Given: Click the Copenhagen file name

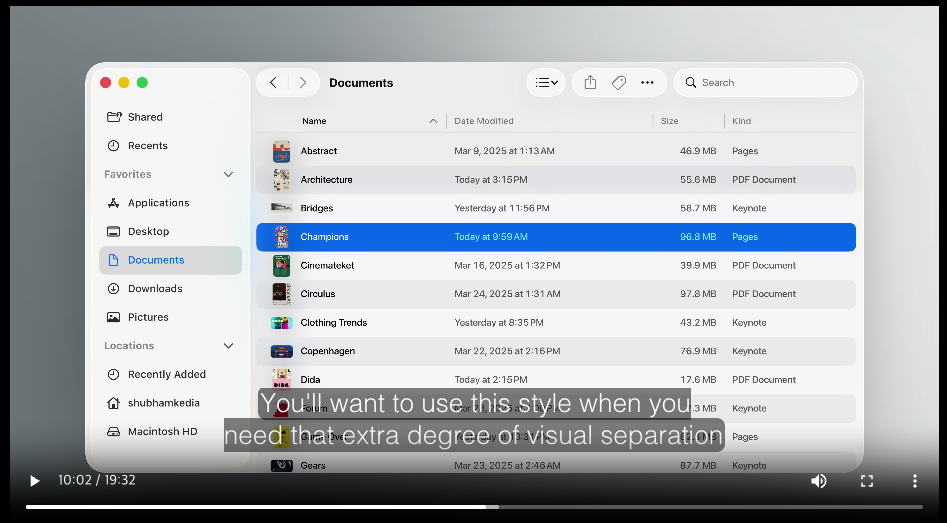Looking at the screenshot, I should 328,351.
